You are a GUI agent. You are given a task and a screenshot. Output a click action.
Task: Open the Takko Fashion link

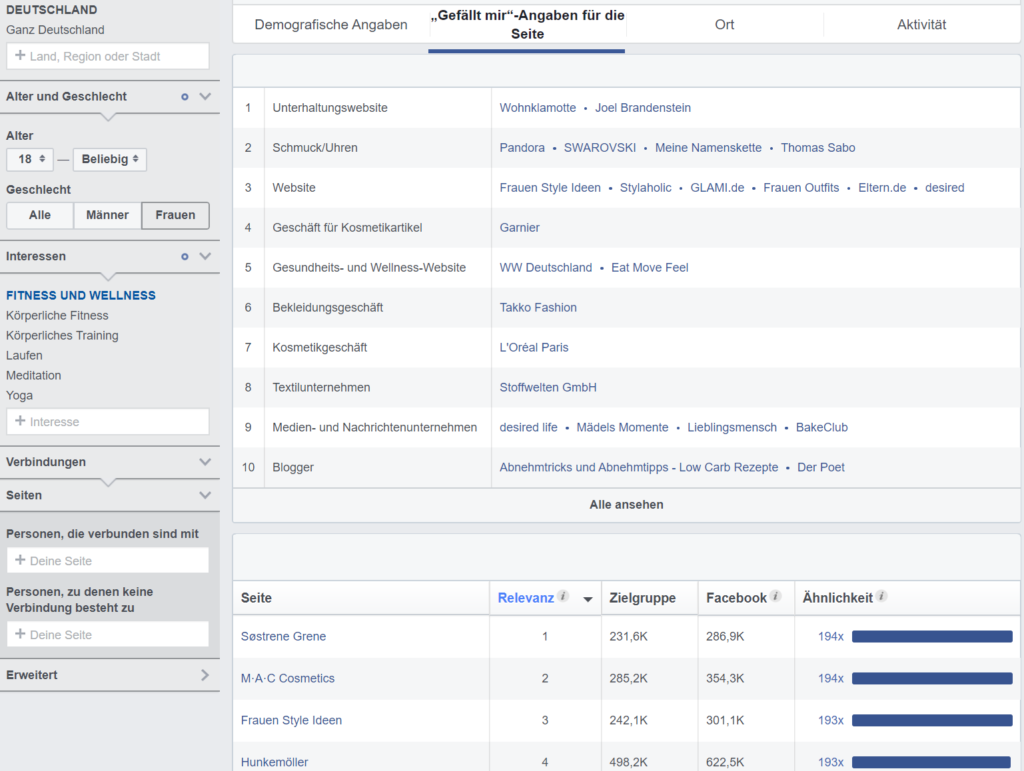point(537,307)
